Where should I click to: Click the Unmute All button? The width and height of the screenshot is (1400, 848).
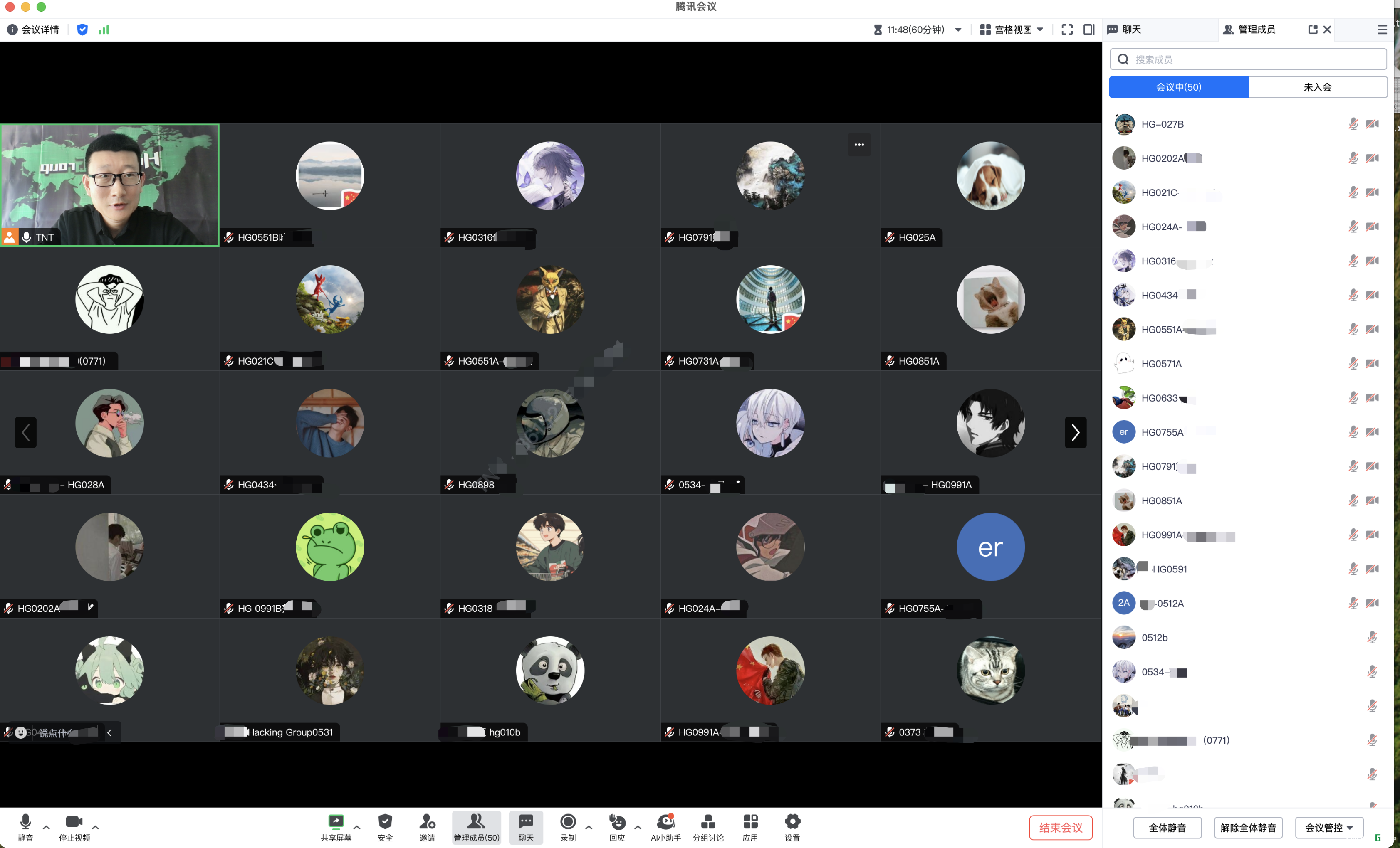tap(1248, 828)
